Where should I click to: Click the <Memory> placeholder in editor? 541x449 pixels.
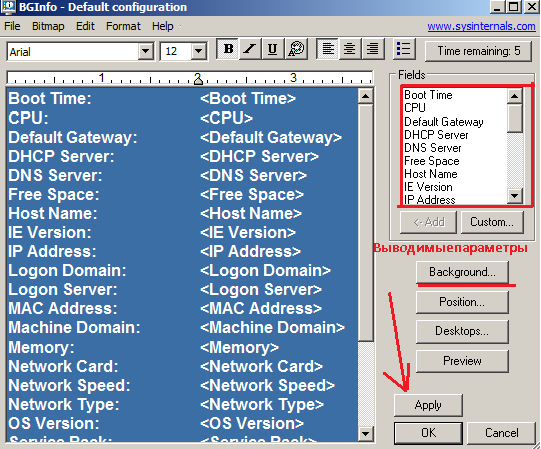tap(239, 348)
